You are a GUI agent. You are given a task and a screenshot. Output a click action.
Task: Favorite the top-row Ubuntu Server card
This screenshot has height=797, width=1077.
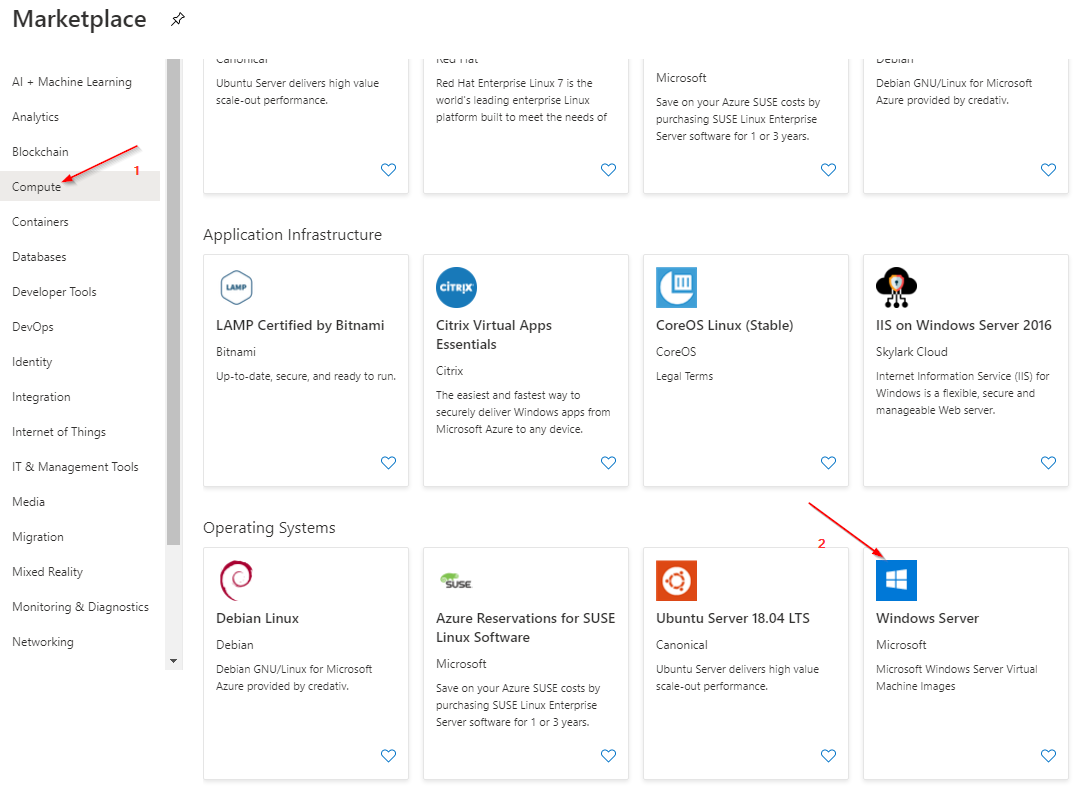pos(389,169)
